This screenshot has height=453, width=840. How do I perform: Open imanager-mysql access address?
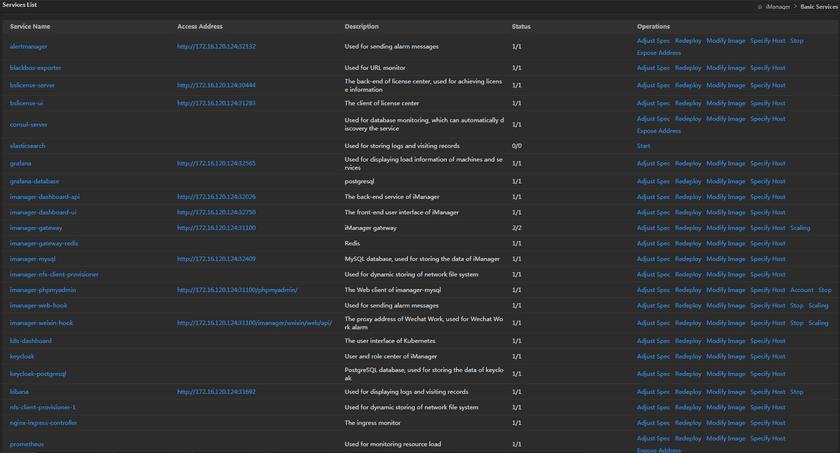[x=216, y=259]
